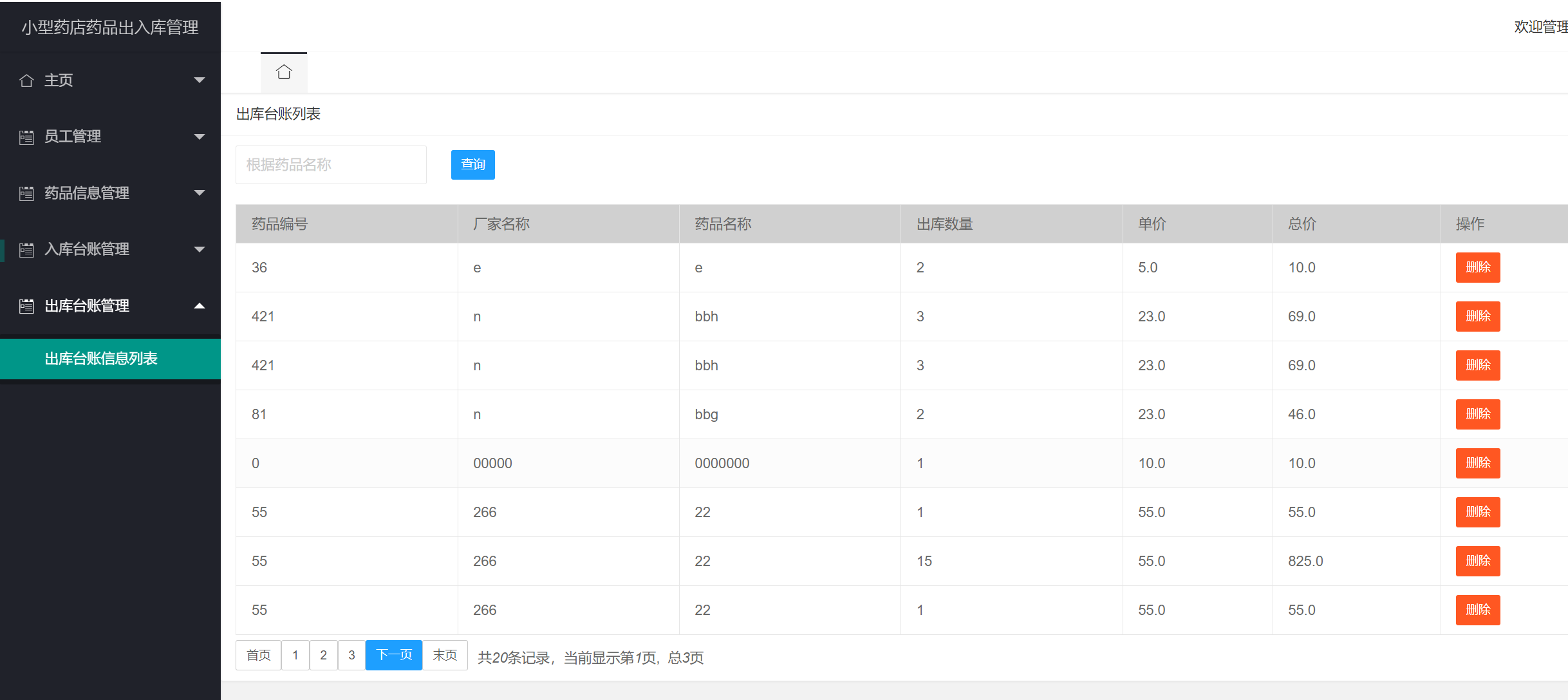Expand the 员工管理 menu dropdown arrow
The height and width of the screenshot is (700, 1568).
pyautogui.click(x=200, y=137)
